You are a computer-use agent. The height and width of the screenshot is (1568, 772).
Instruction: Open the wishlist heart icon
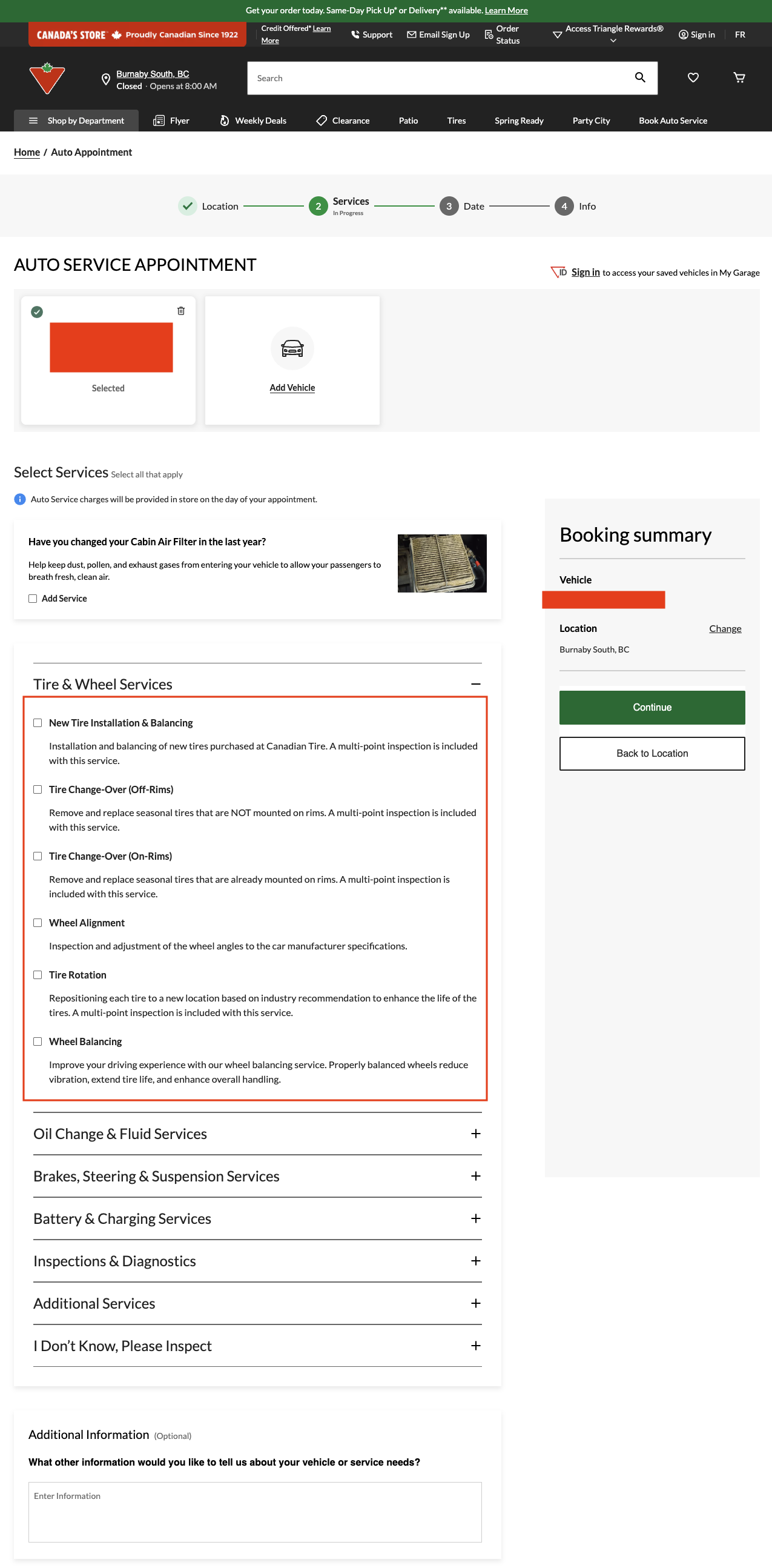click(693, 78)
